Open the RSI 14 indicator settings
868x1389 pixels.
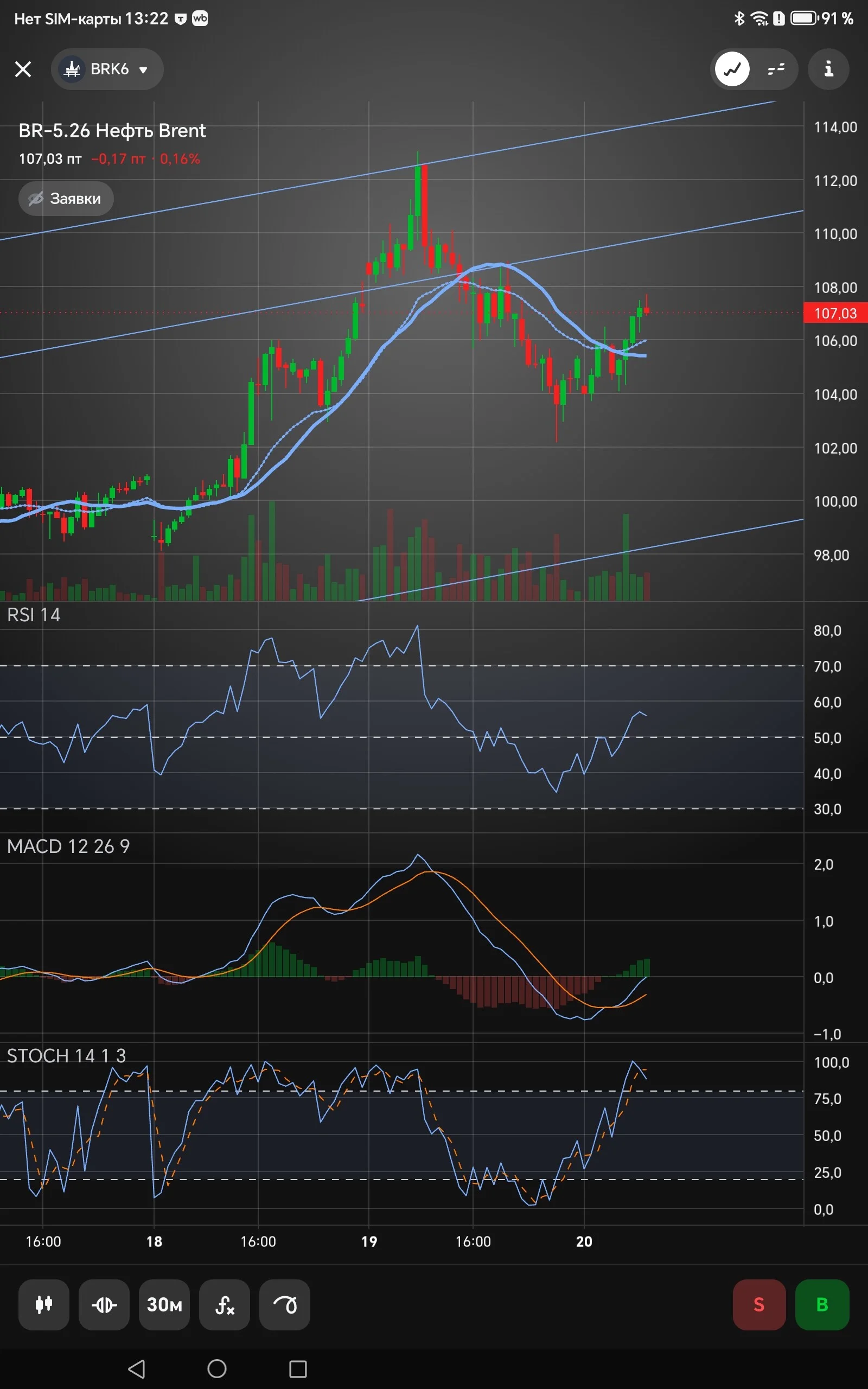[33, 615]
